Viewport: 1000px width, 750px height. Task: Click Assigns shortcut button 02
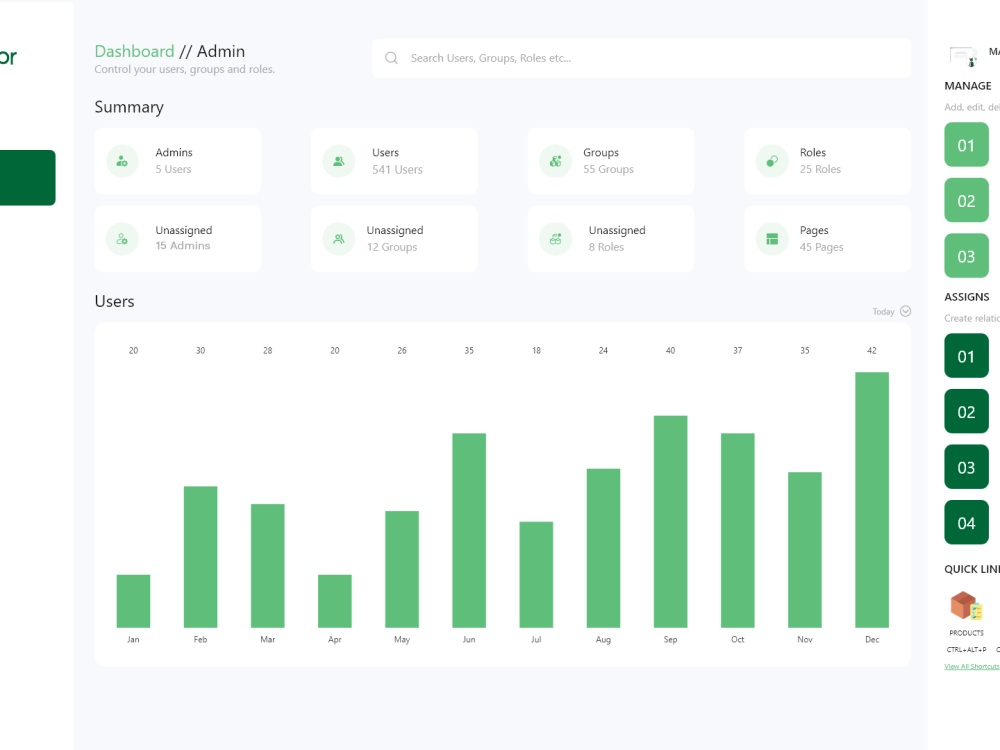(966, 411)
